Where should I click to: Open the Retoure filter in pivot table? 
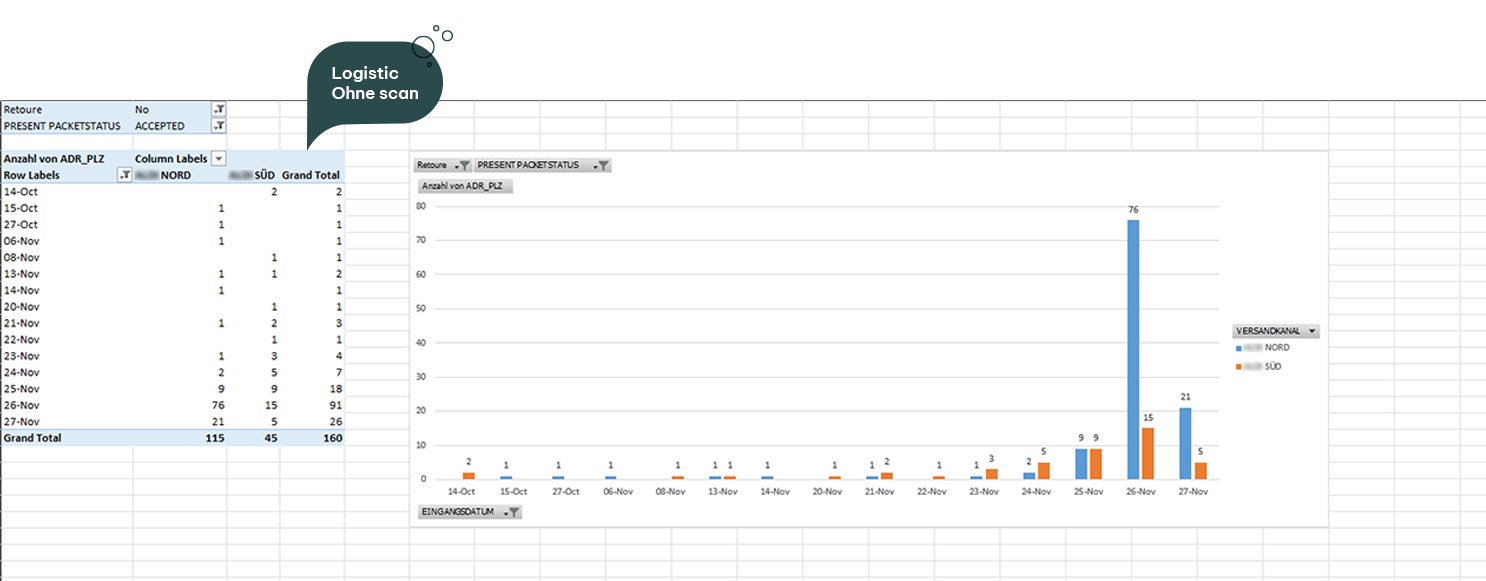pos(219,109)
